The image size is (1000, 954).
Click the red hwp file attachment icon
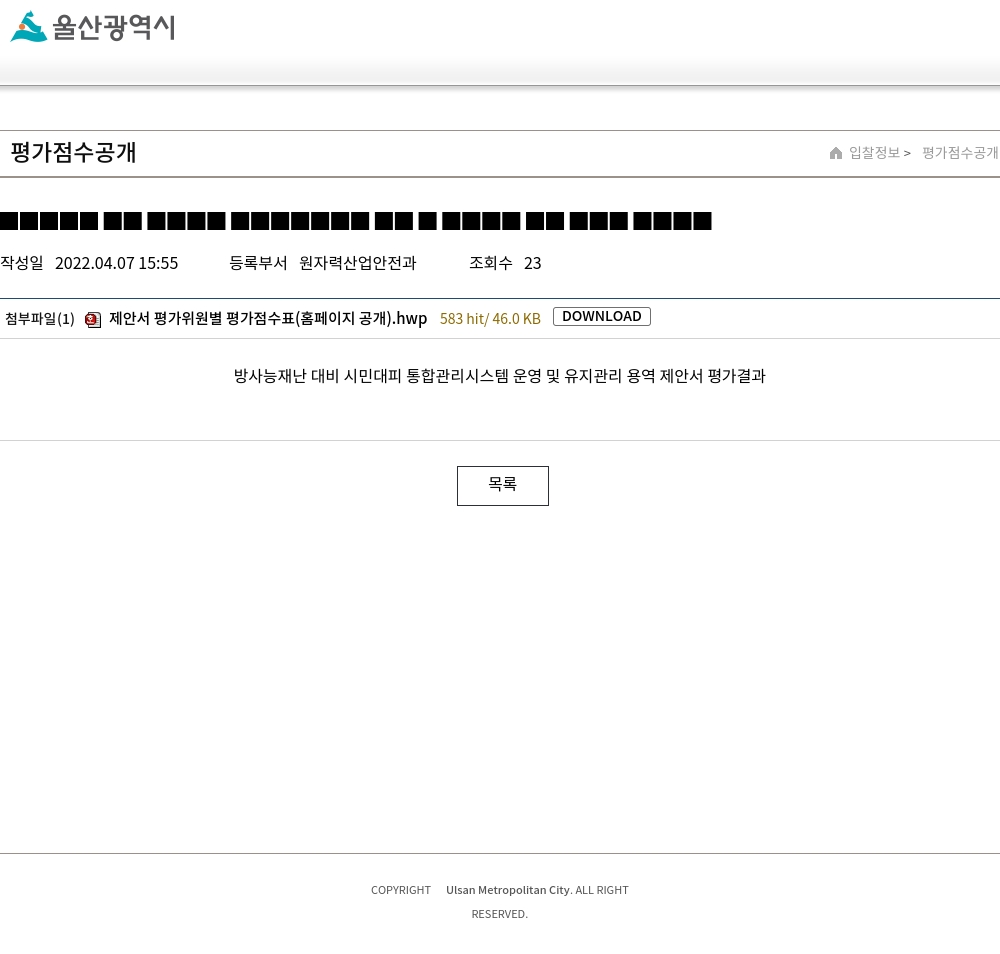pos(93,319)
